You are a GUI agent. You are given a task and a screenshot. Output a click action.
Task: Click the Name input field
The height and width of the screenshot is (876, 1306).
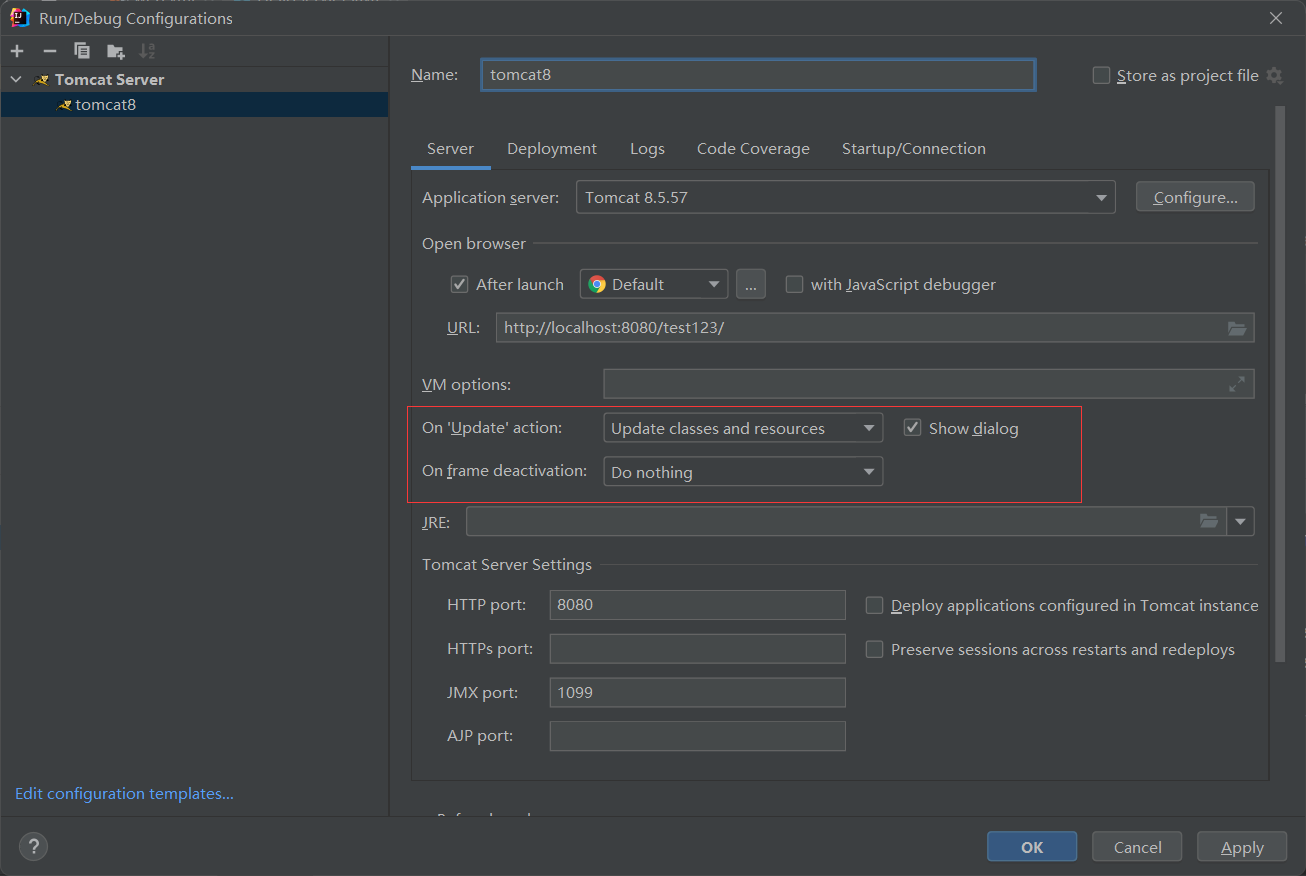click(x=758, y=75)
